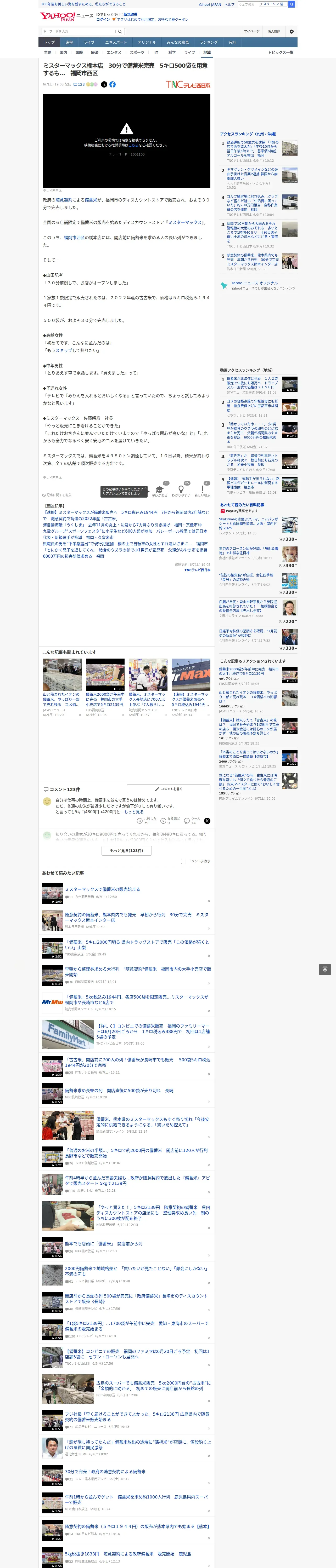
Task: Open 購入履歴
Action: coord(274,32)
